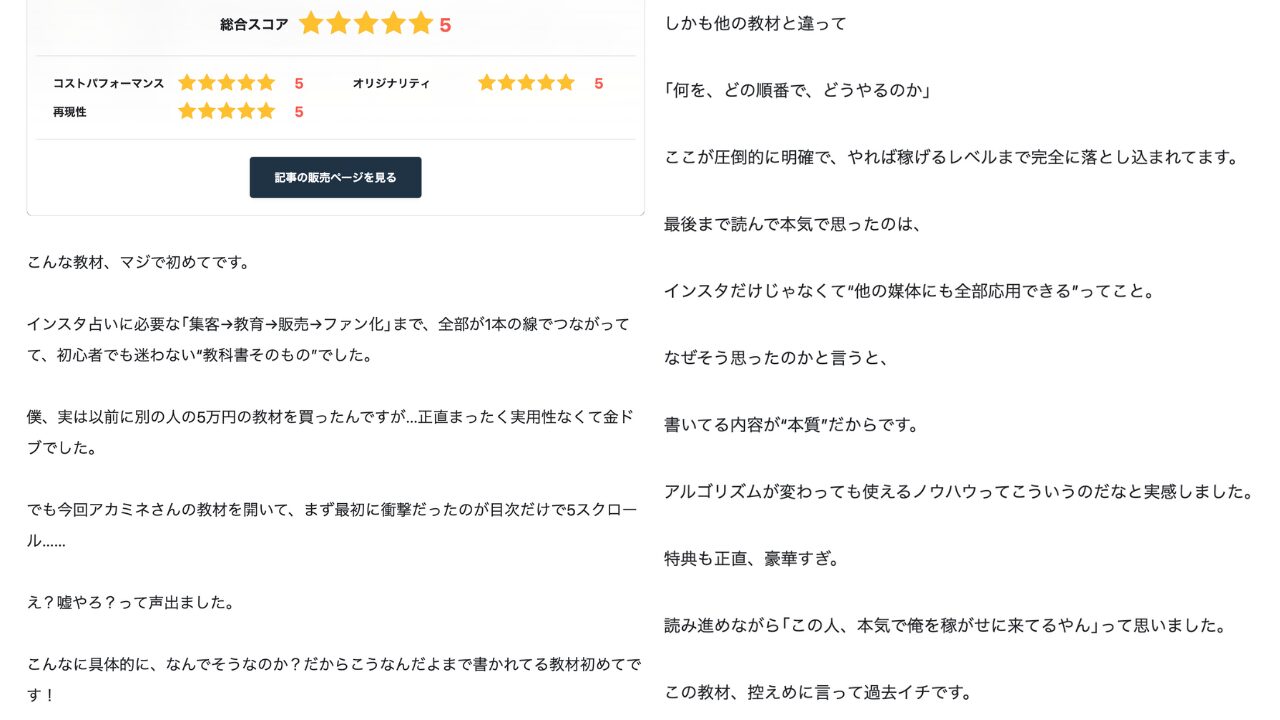This screenshot has height=720, width=1280.
Task: Click the first star of コストパフォーマンス rating
Action: click(187, 83)
